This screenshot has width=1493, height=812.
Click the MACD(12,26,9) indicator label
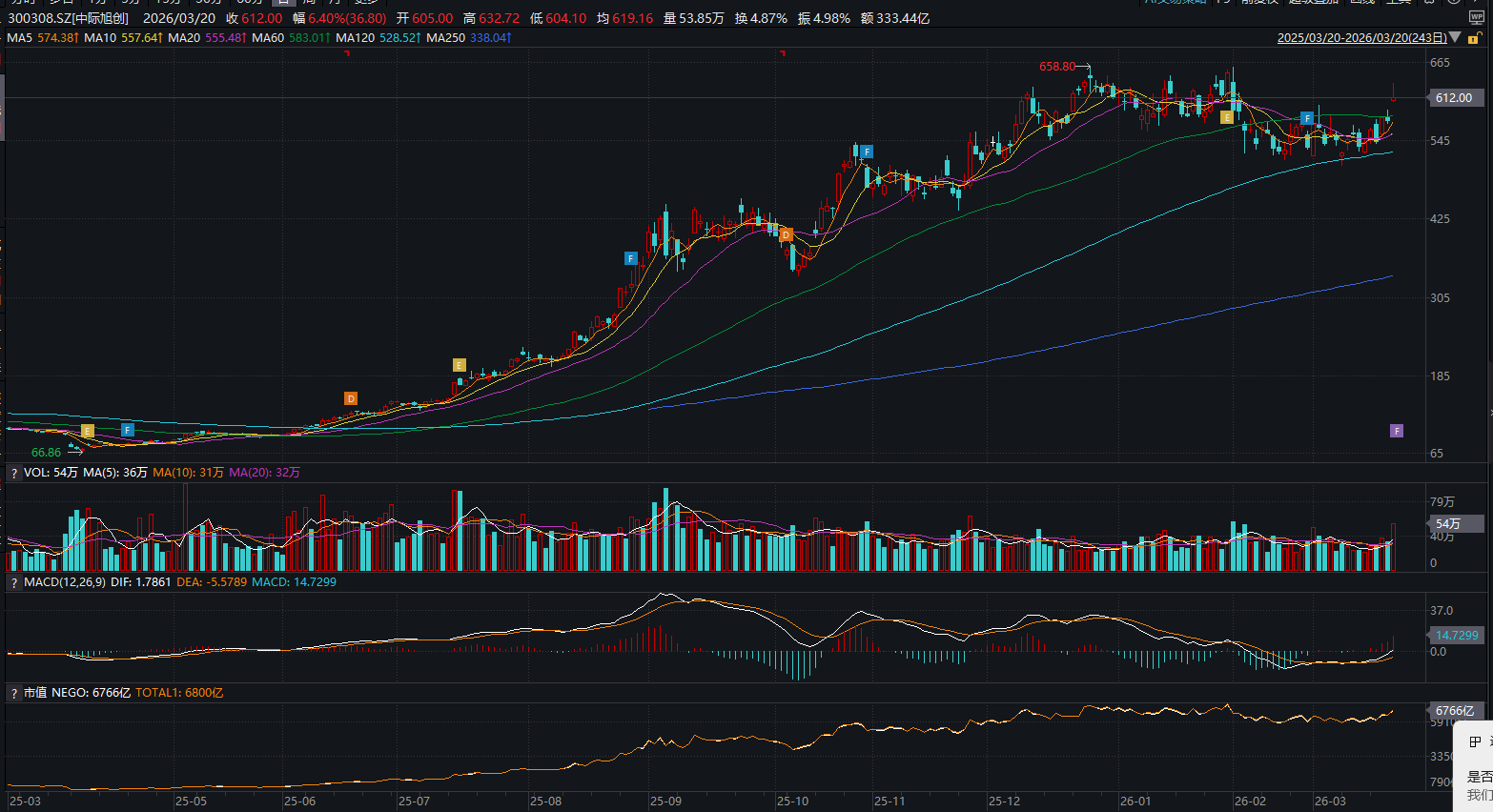tap(65, 582)
